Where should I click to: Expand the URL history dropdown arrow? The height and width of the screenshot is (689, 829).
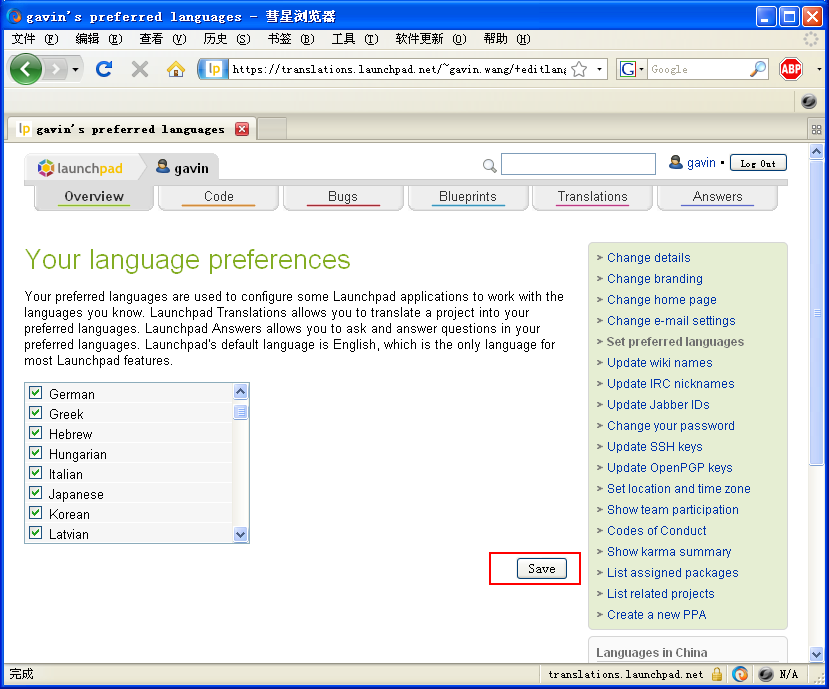tap(600, 69)
